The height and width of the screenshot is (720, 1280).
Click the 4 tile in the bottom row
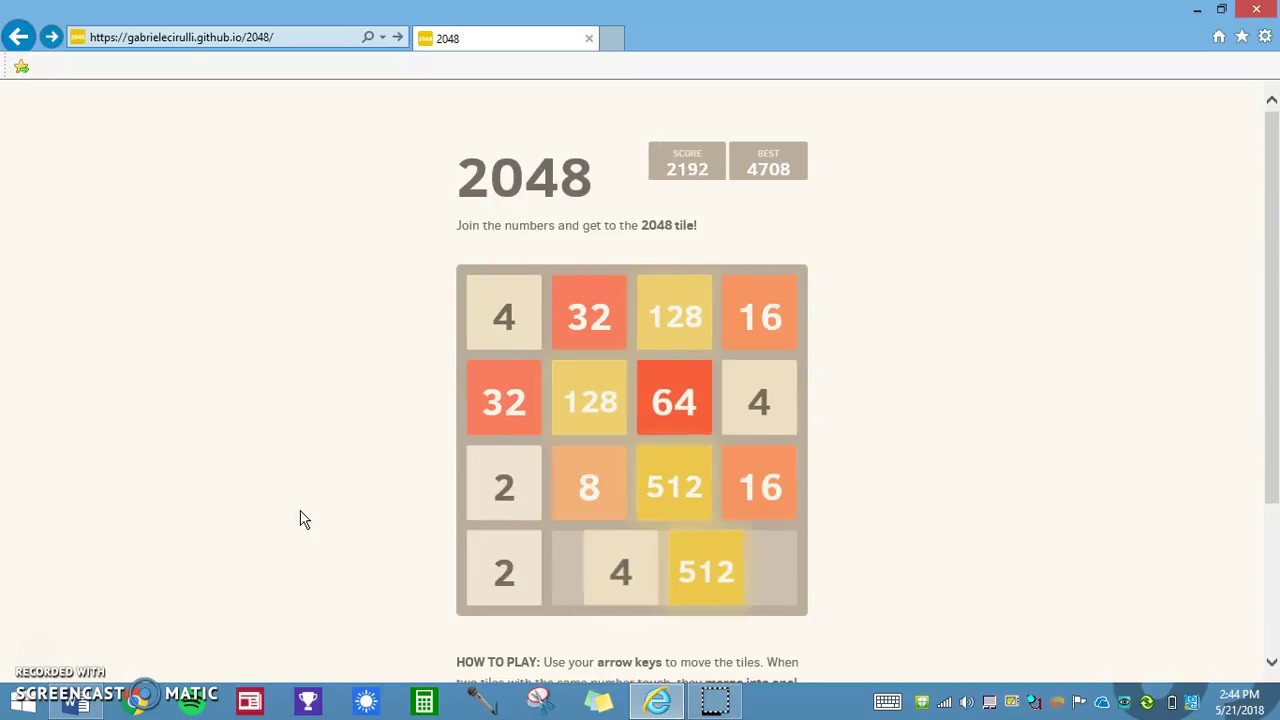(621, 568)
